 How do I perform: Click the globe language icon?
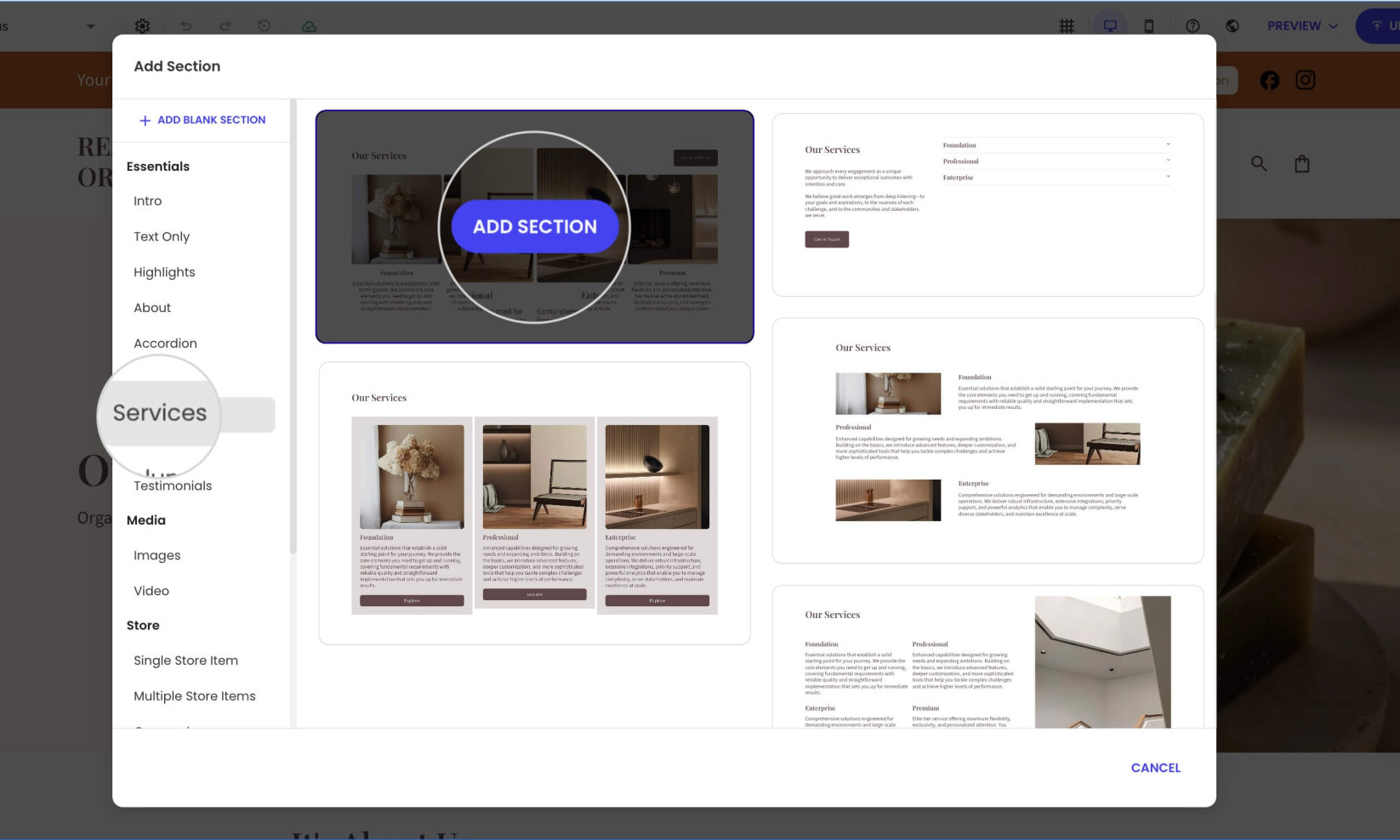tap(1232, 26)
